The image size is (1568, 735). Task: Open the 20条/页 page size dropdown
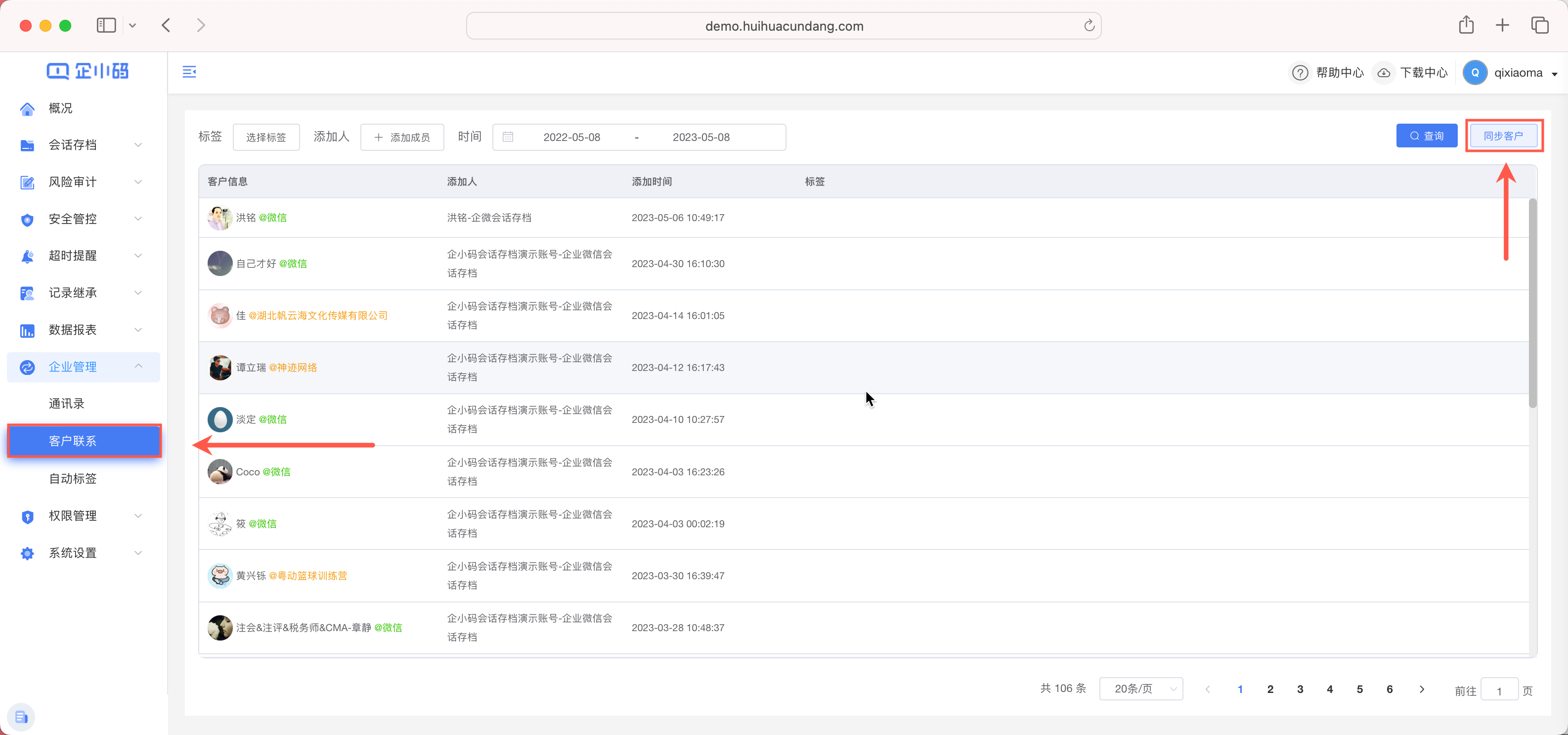(x=1141, y=689)
